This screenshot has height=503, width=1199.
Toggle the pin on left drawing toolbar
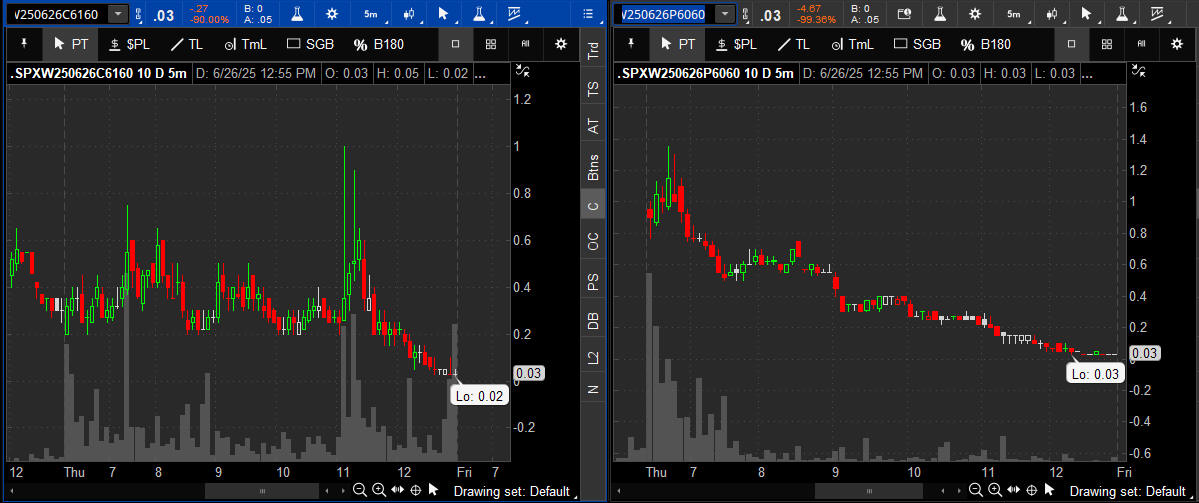24,44
